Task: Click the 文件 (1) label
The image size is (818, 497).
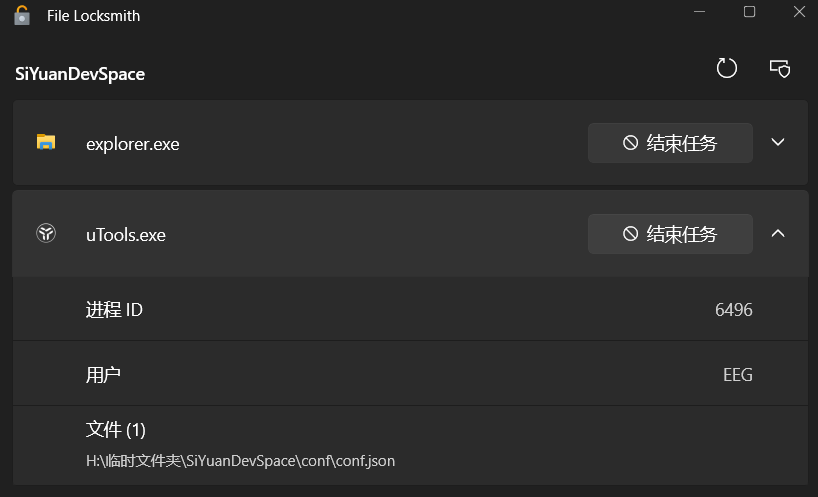Action: point(116,430)
